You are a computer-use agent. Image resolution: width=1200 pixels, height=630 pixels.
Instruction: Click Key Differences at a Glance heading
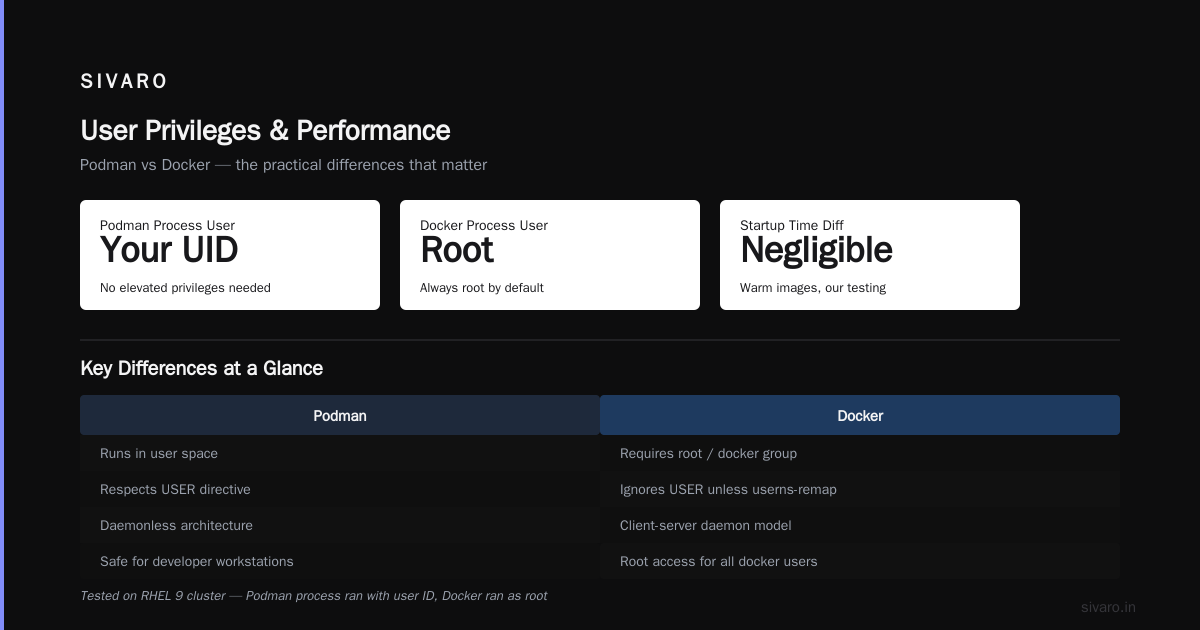pos(201,368)
